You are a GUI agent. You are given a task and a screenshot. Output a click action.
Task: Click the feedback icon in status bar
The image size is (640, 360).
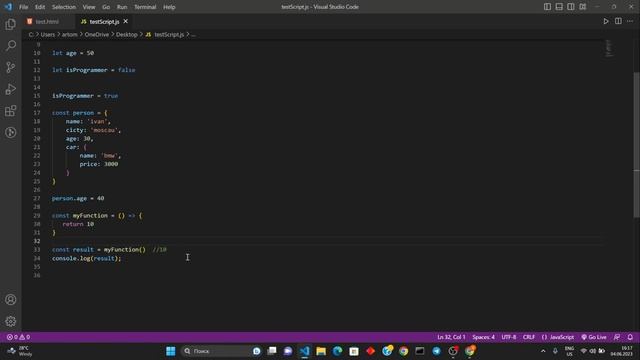(617, 337)
